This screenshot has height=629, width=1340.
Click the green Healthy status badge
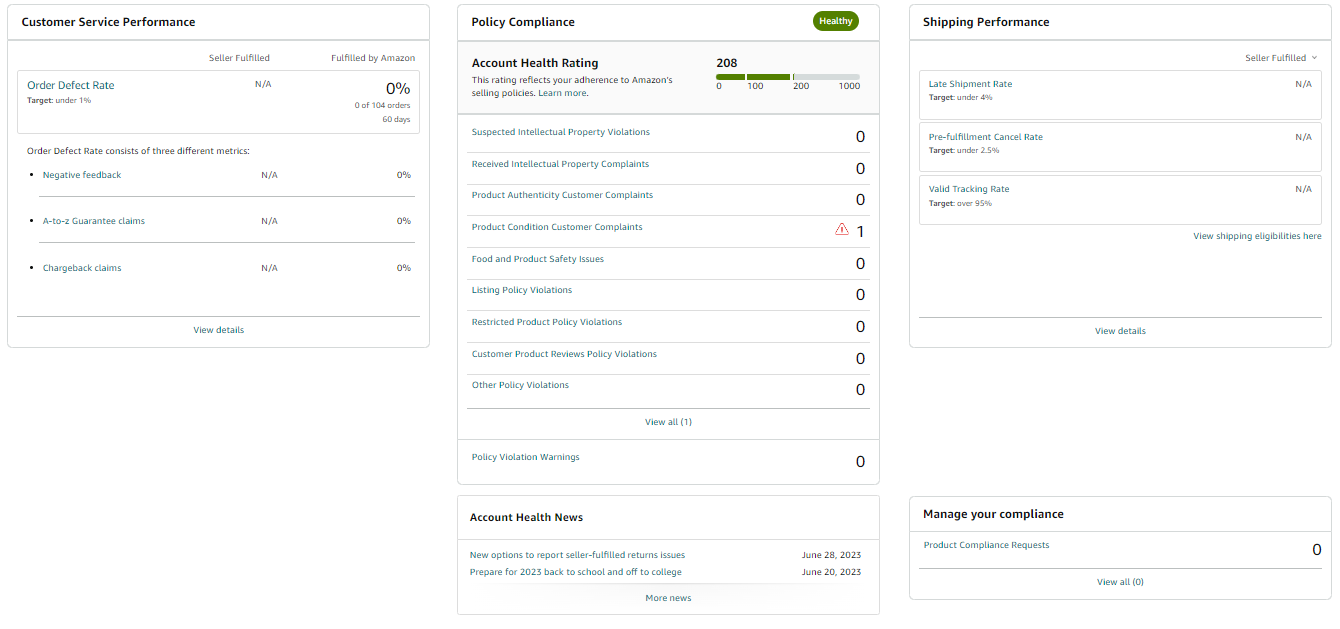836,21
